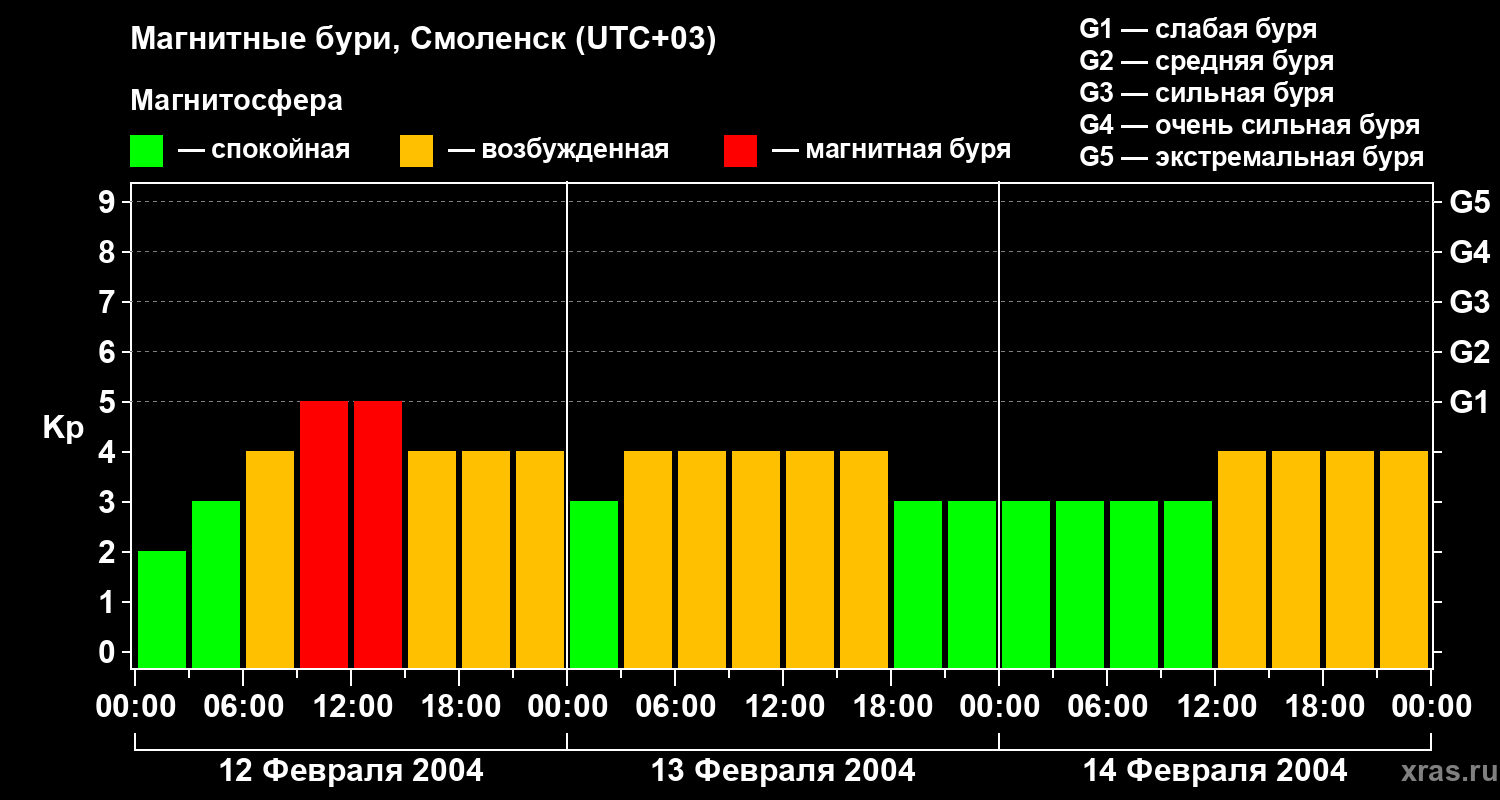Click the G1 storm level label on axis

tap(1469, 402)
